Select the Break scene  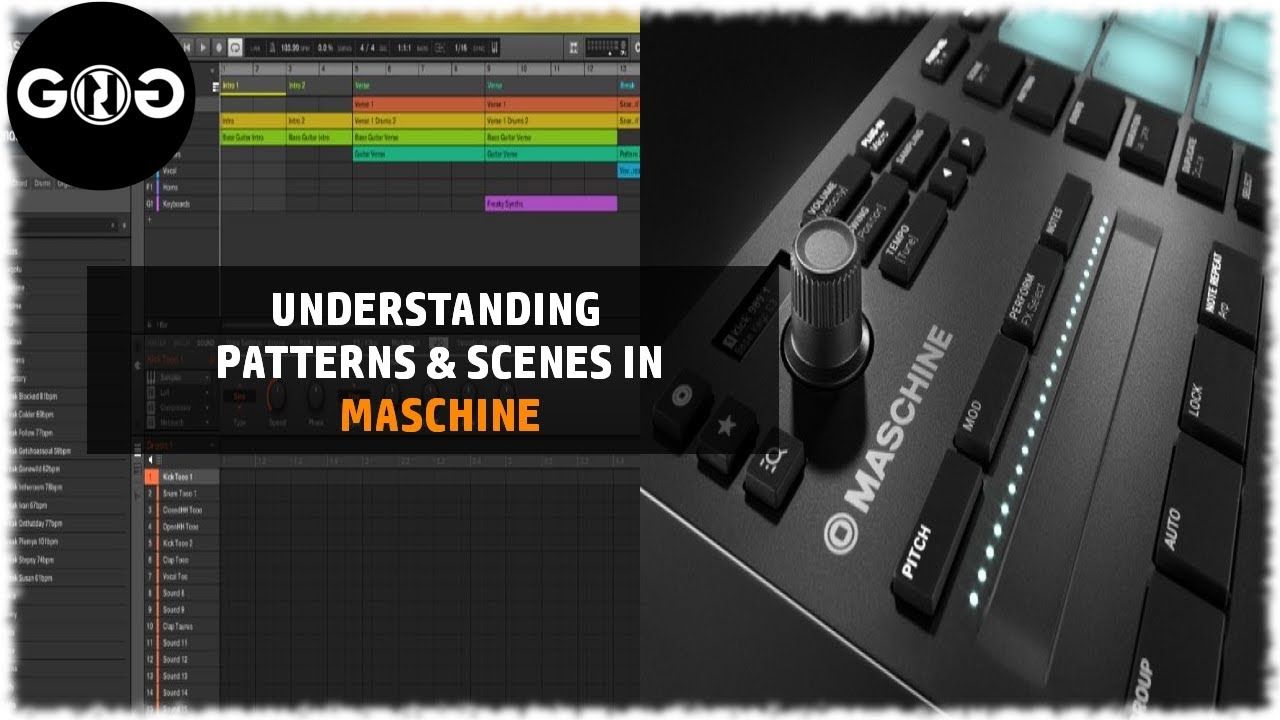629,86
